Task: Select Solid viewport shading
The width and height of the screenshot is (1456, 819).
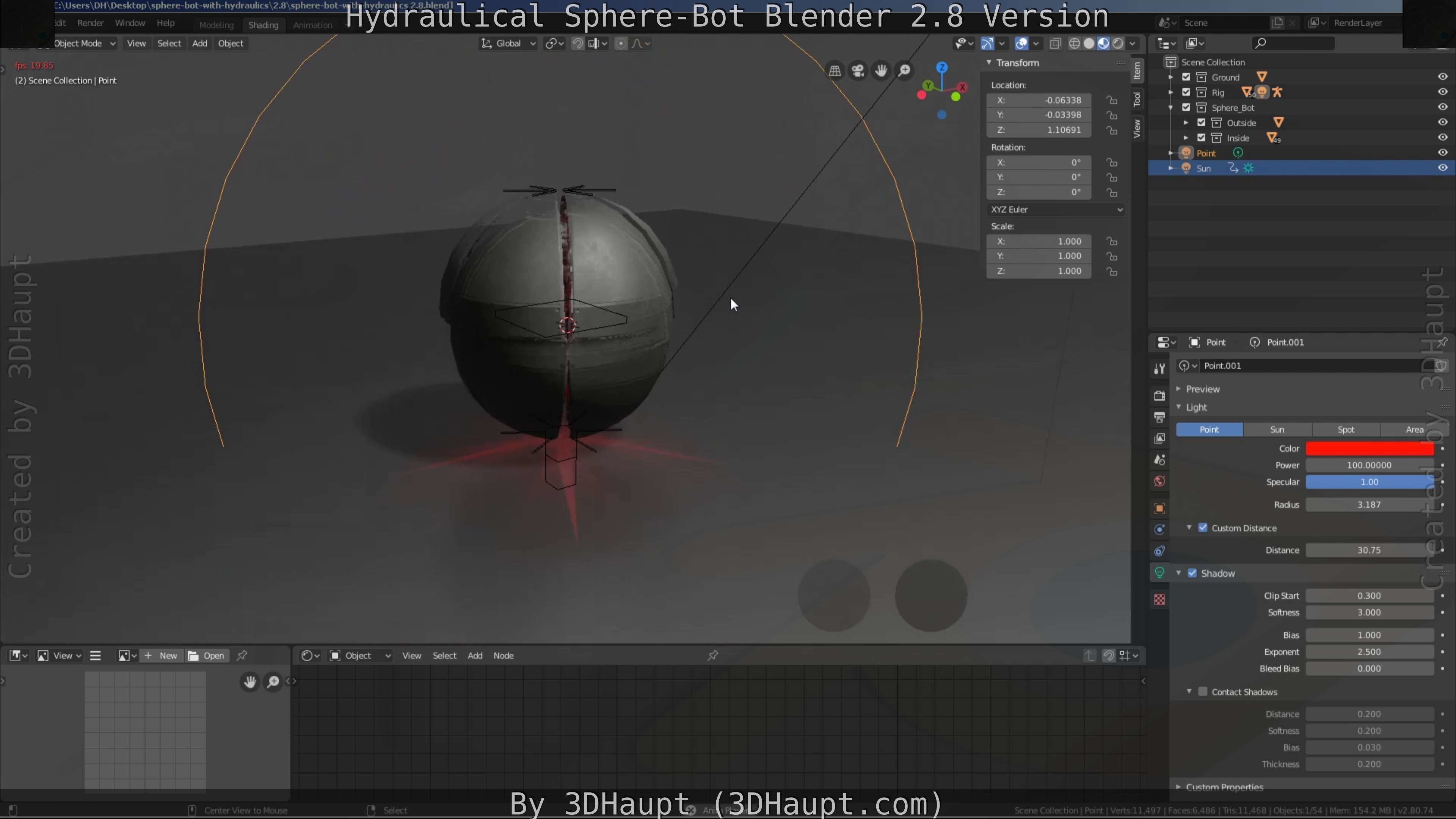Action: 1089,44
